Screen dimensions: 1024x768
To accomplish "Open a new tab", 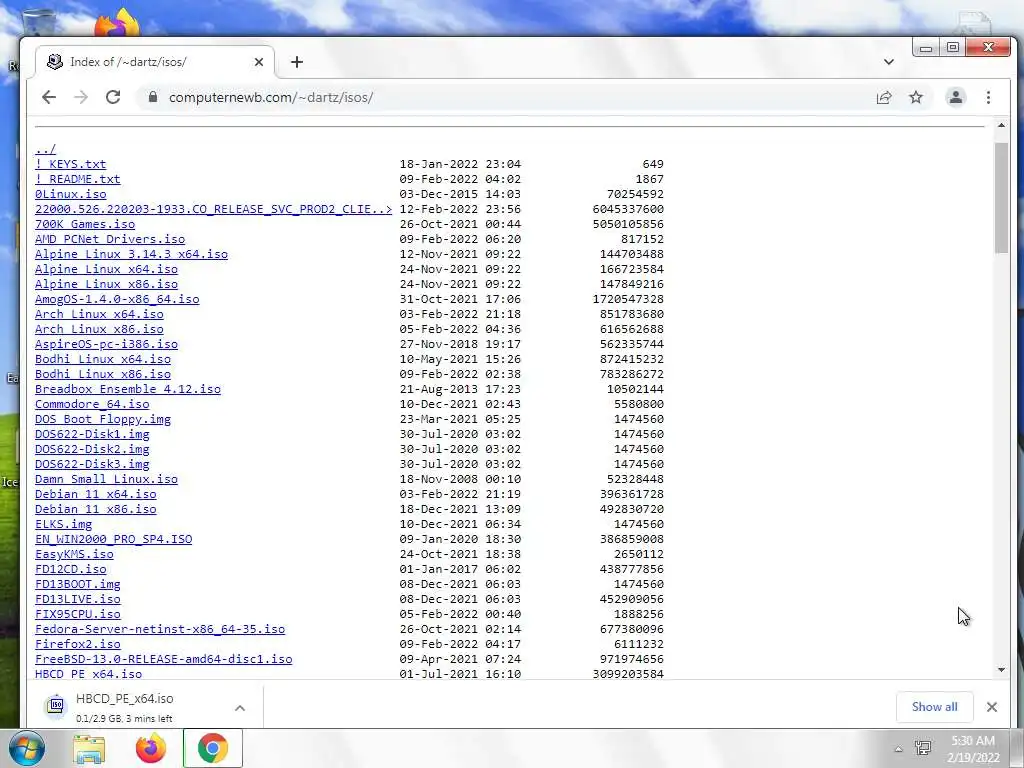I will 296,62.
